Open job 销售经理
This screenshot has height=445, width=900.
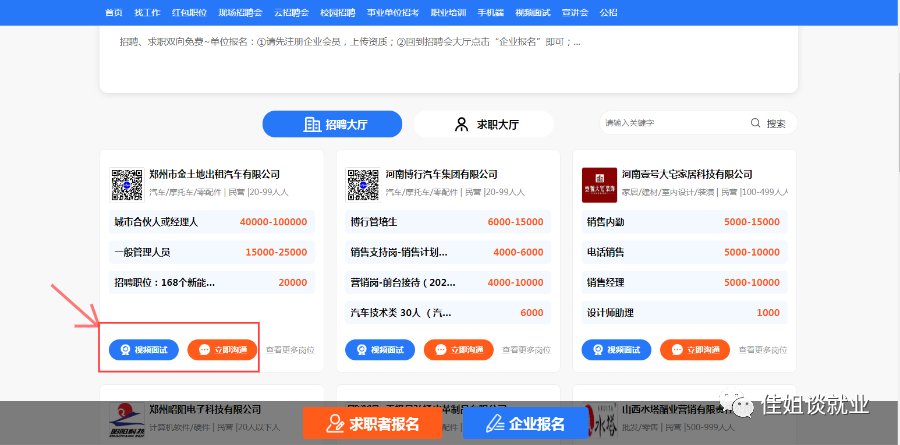pos(685,283)
